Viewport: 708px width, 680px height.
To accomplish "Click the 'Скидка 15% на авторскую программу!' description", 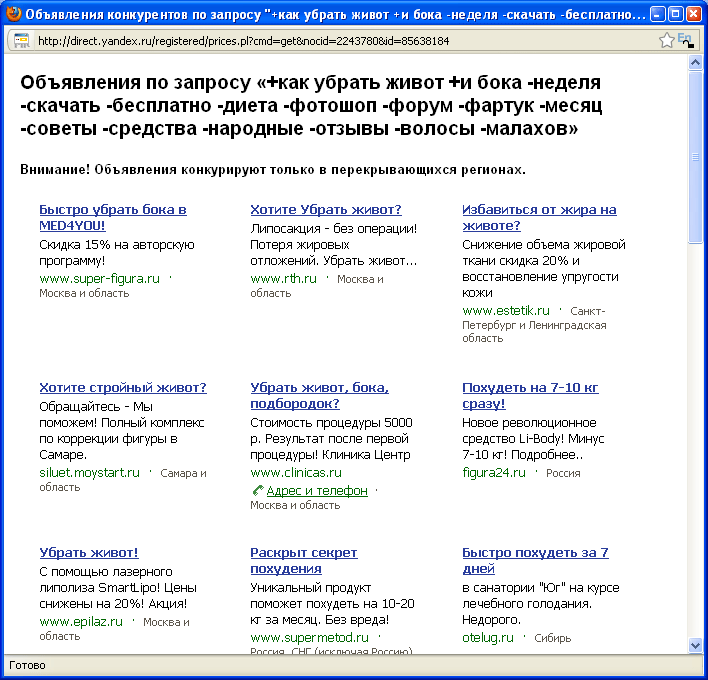I will pos(116,253).
